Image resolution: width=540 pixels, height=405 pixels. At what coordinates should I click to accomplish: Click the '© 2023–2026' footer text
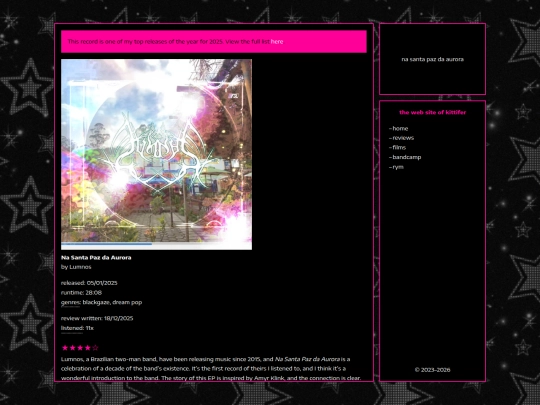pos(433,370)
